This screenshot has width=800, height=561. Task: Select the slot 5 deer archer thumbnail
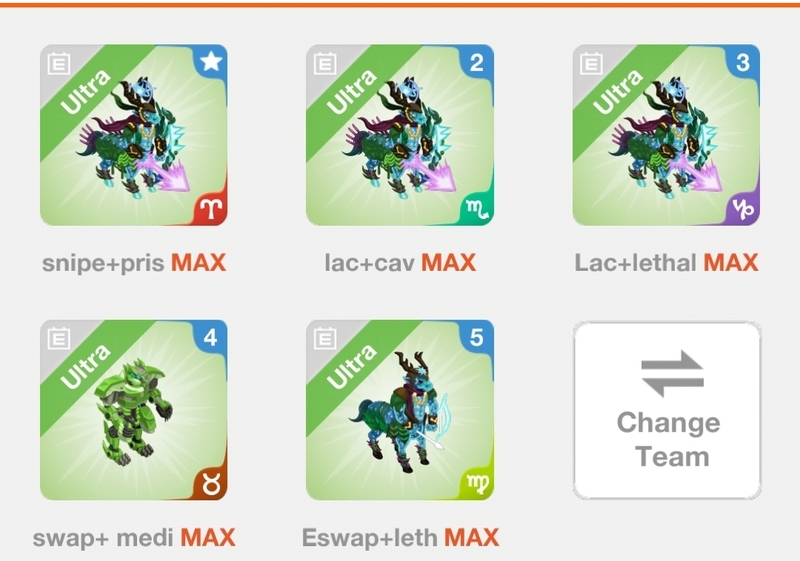point(400,410)
